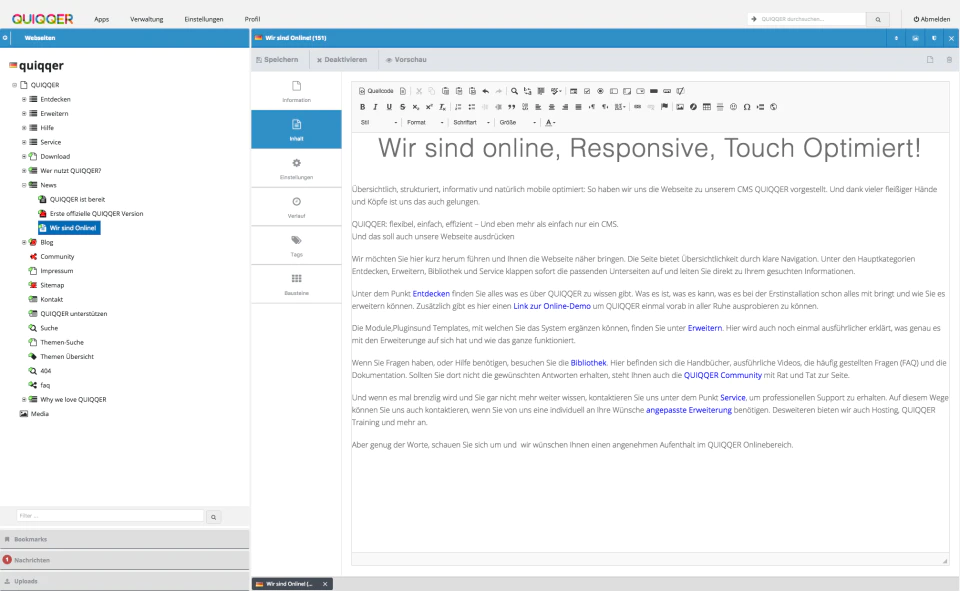
Task: Toggle bold formatting in the editor
Action: pyautogui.click(x=362, y=107)
